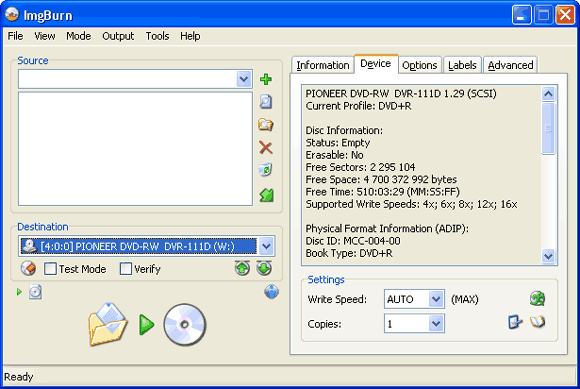The image size is (580, 389).
Task: Click the device info scrollbar down arrow
Action: point(548,256)
